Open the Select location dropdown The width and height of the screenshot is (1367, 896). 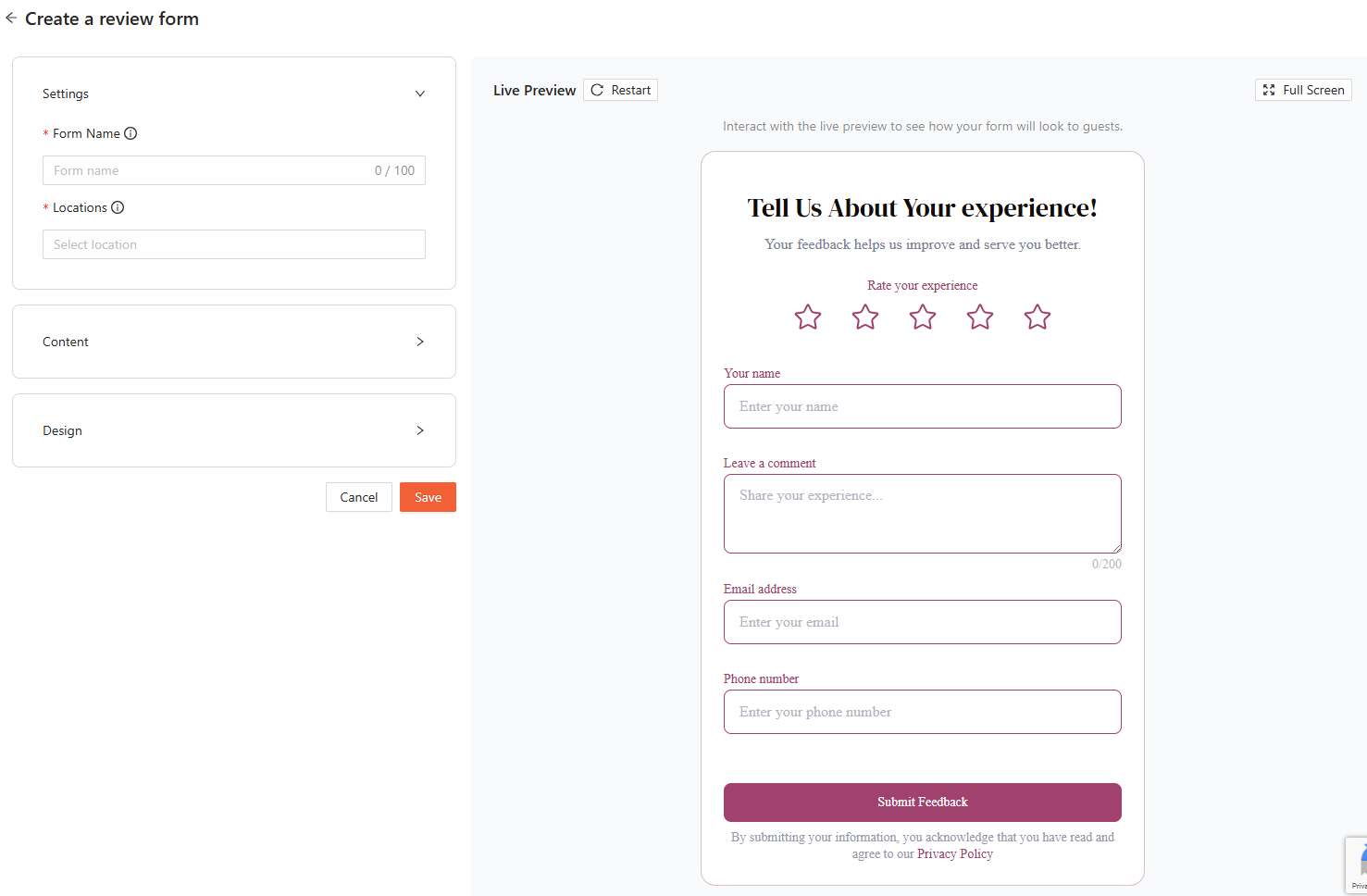[233, 244]
